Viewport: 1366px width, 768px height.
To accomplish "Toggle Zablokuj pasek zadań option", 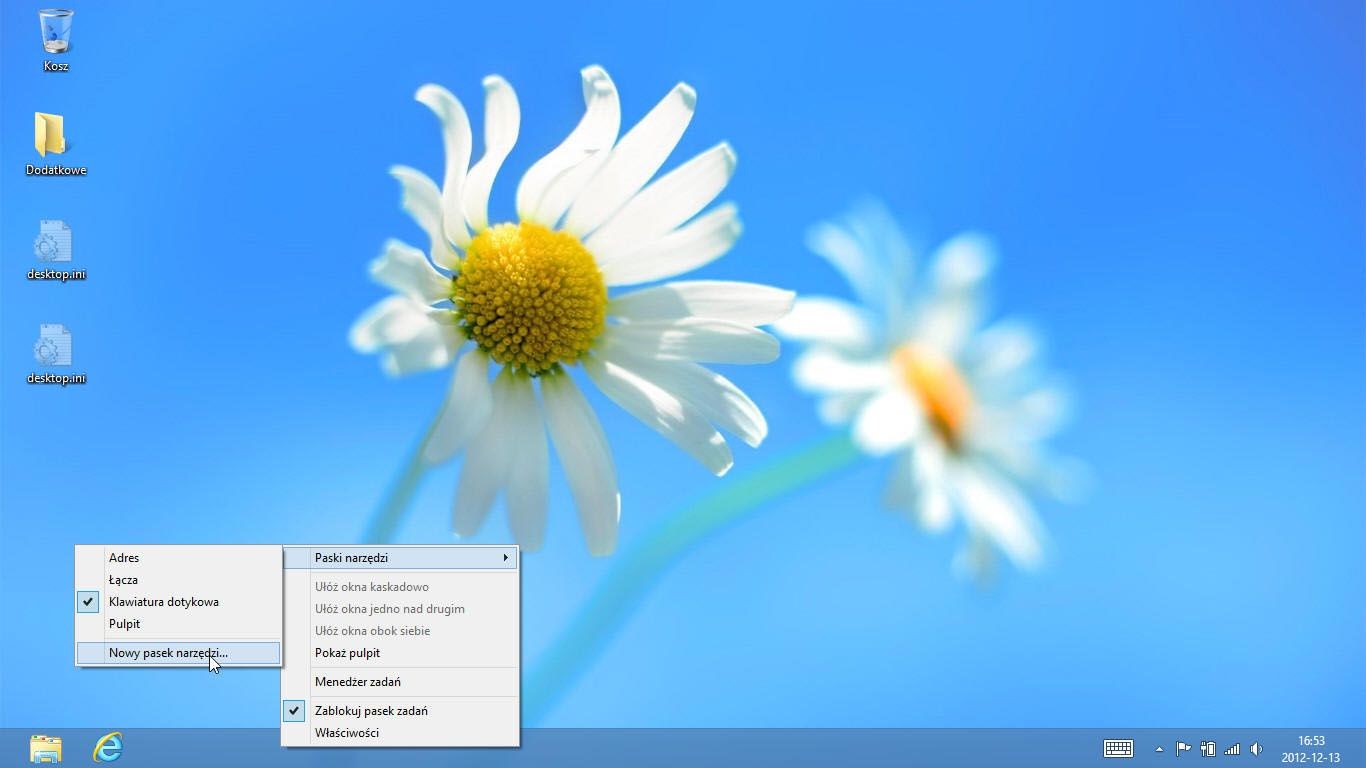I will click(400, 711).
